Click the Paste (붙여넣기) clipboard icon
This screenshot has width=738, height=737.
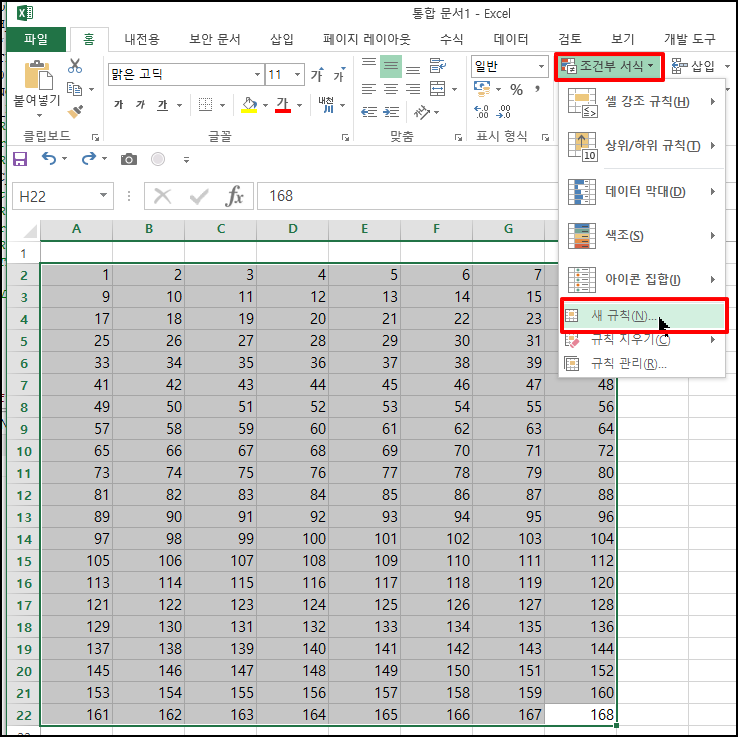[x=39, y=75]
